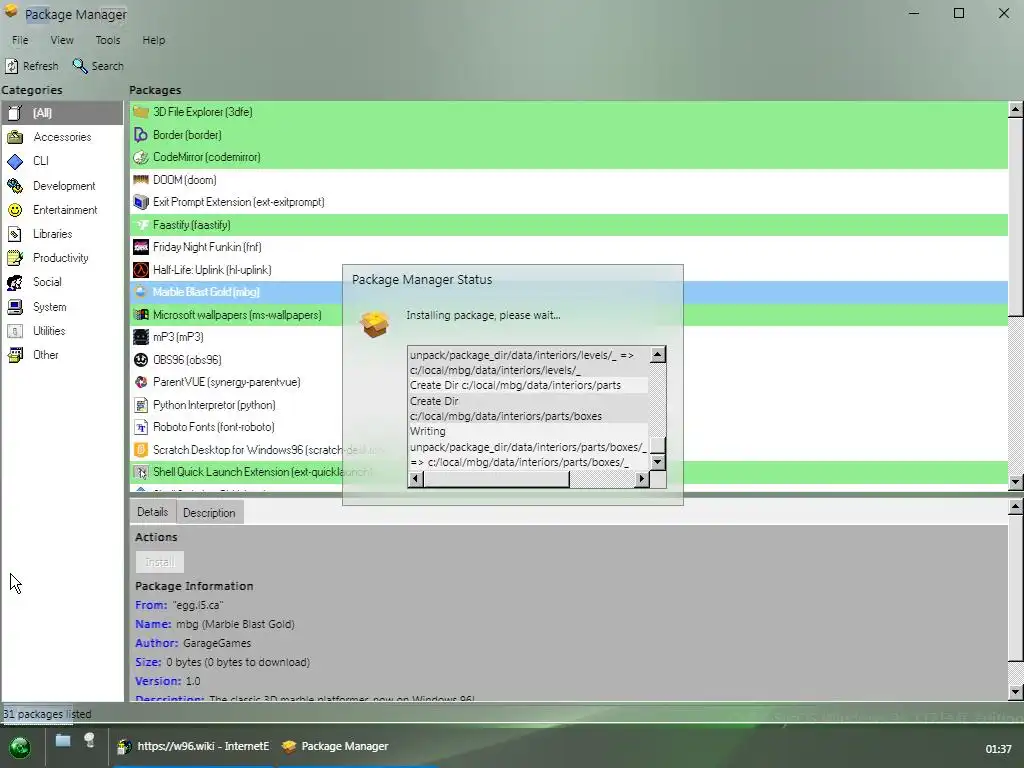The height and width of the screenshot is (768, 1024).
Task: Click the taskbar clock 01:37
Action: pos(998,749)
